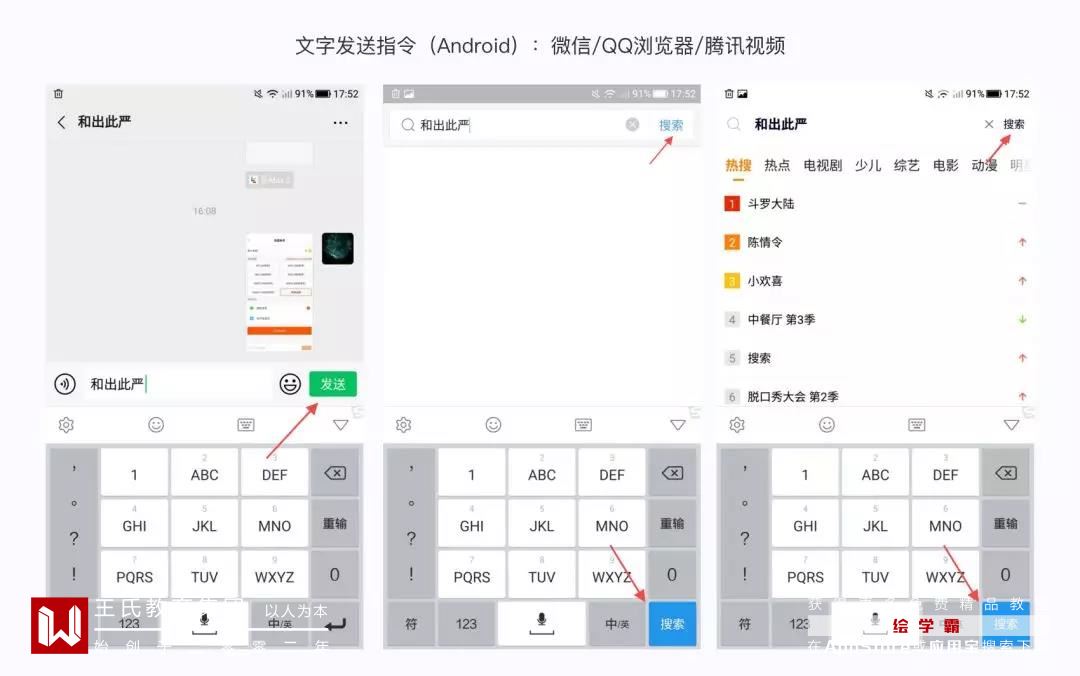Tap the 符 symbols key on QQ browser keyboard
Screen dimensions: 1080x676
coord(411,624)
